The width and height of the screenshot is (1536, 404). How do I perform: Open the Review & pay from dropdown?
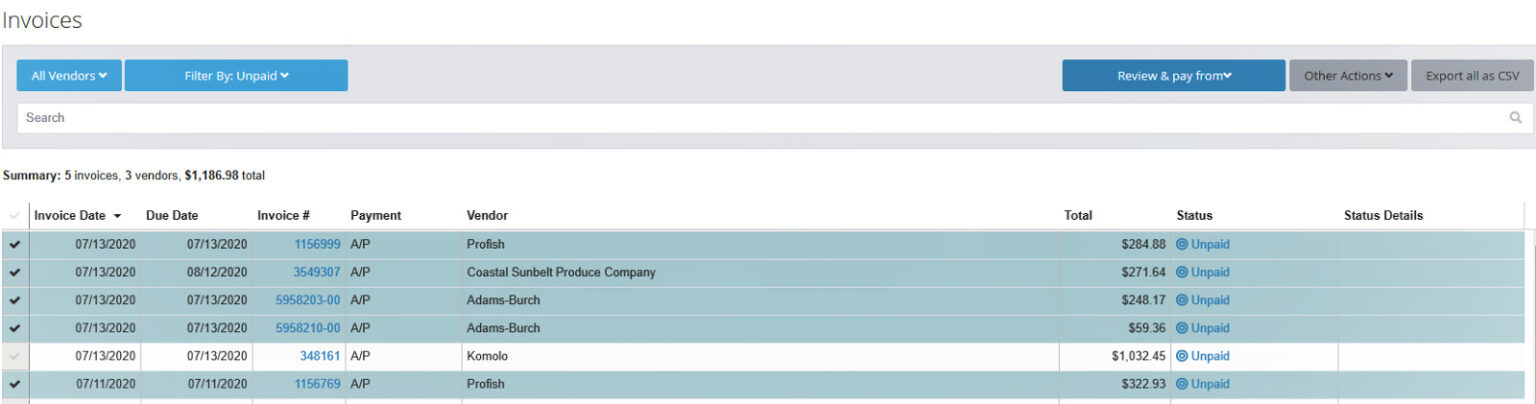tap(1173, 75)
